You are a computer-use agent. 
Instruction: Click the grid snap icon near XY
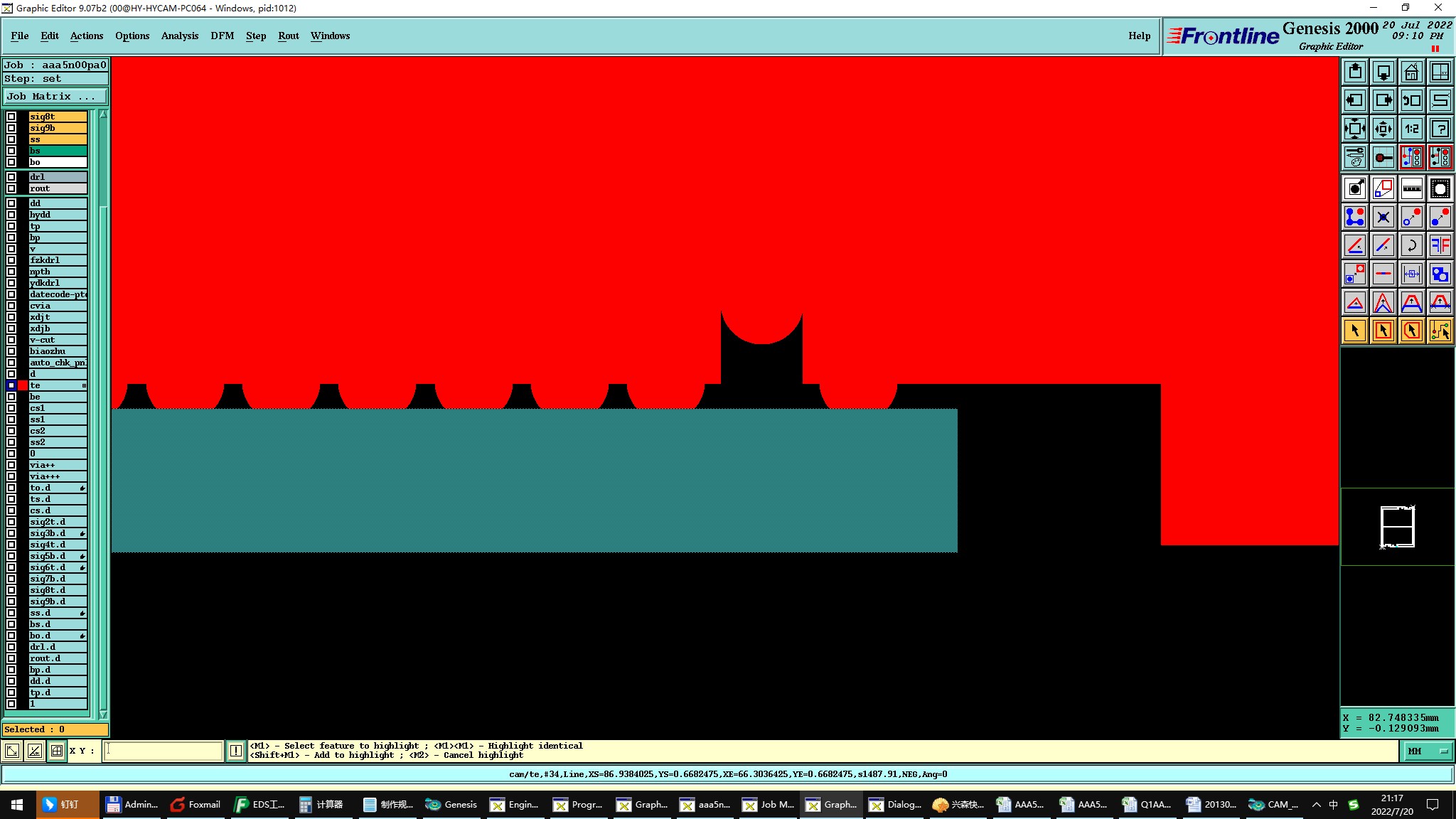pyautogui.click(x=57, y=751)
